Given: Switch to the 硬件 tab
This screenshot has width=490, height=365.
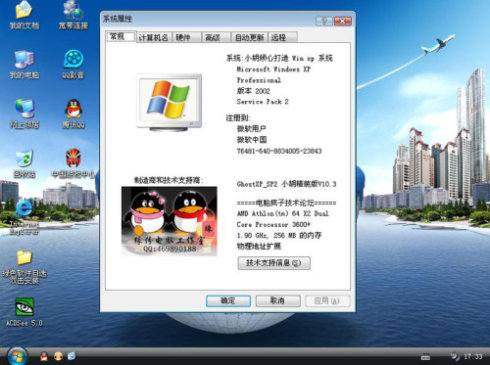Looking at the screenshot, I should point(187,37).
